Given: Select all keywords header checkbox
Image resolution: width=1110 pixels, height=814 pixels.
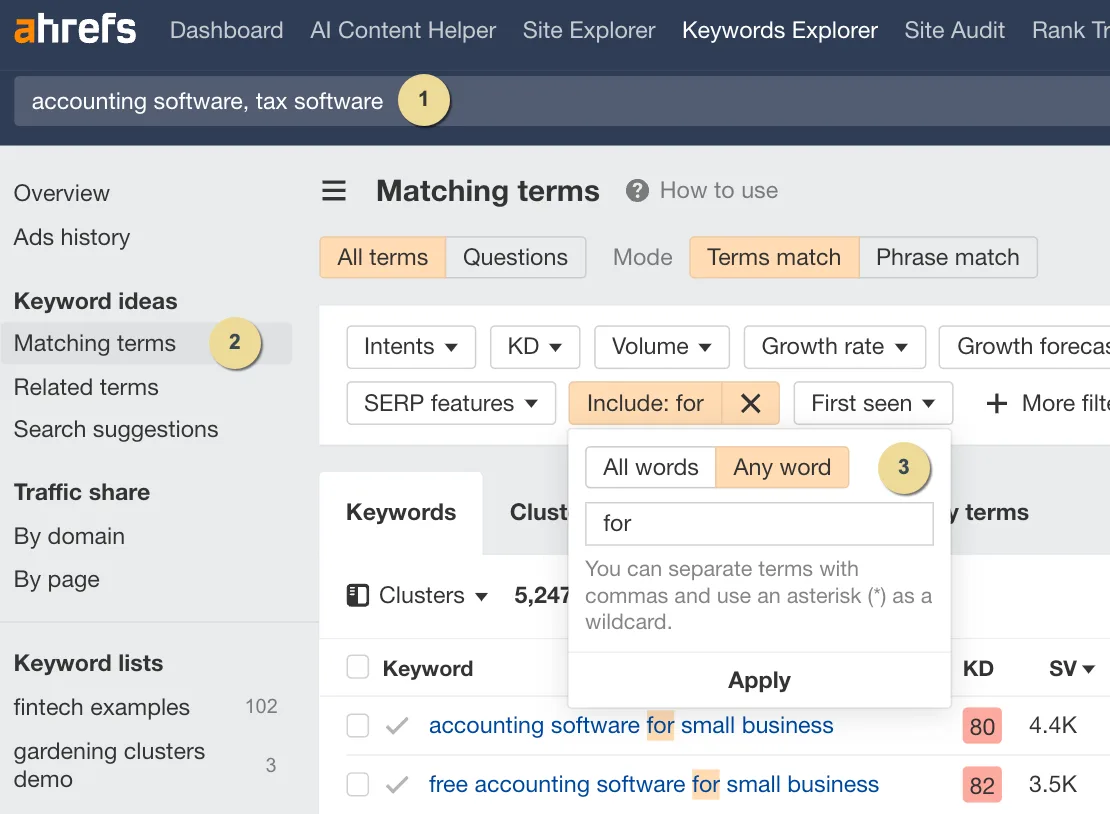Looking at the screenshot, I should pos(357,667).
